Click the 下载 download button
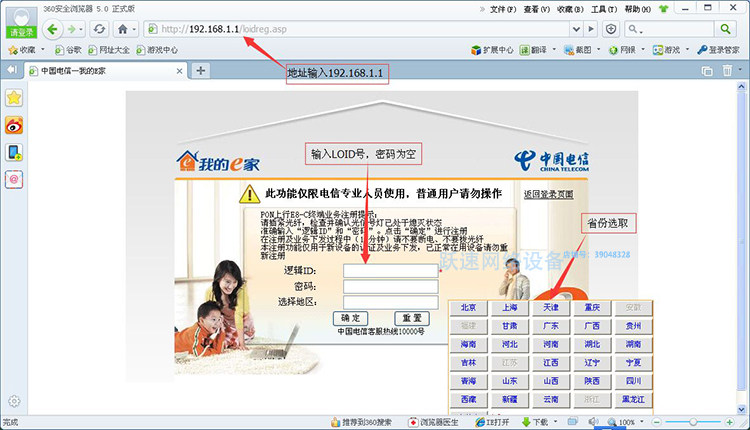The image size is (750, 430). pos(535,422)
